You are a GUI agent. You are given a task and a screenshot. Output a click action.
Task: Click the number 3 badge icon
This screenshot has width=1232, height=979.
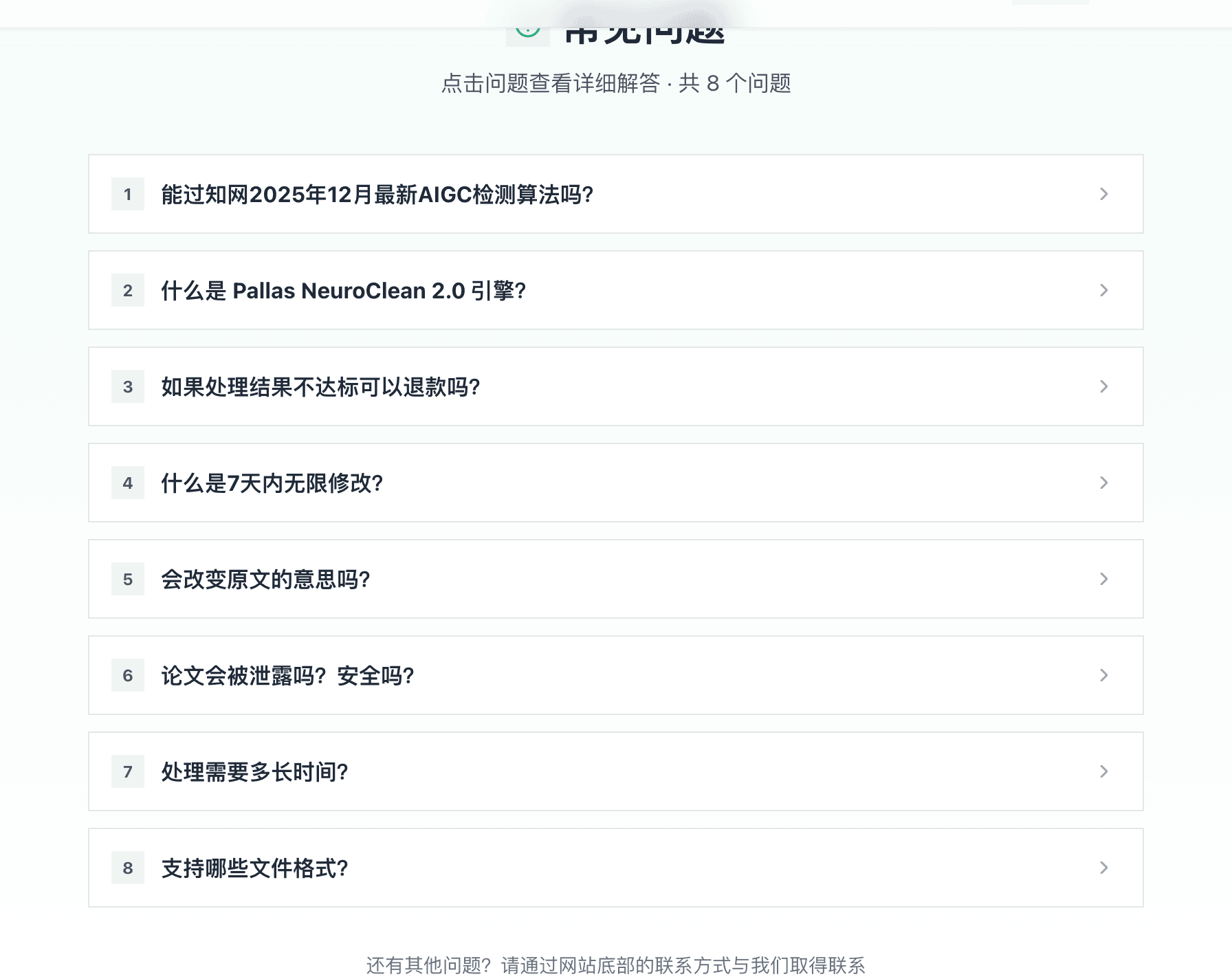click(127, 387)
